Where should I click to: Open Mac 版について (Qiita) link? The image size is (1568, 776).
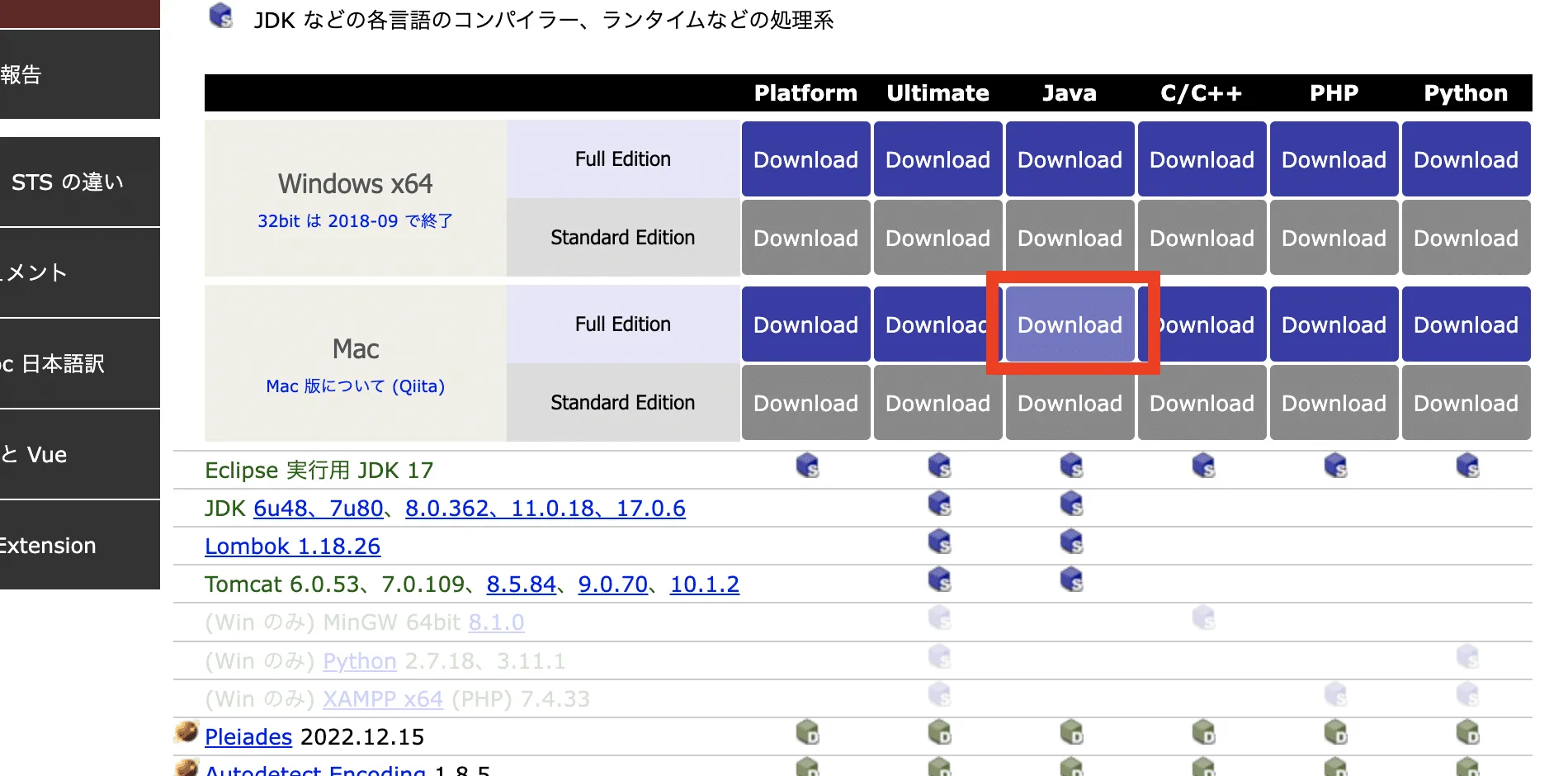355,386
